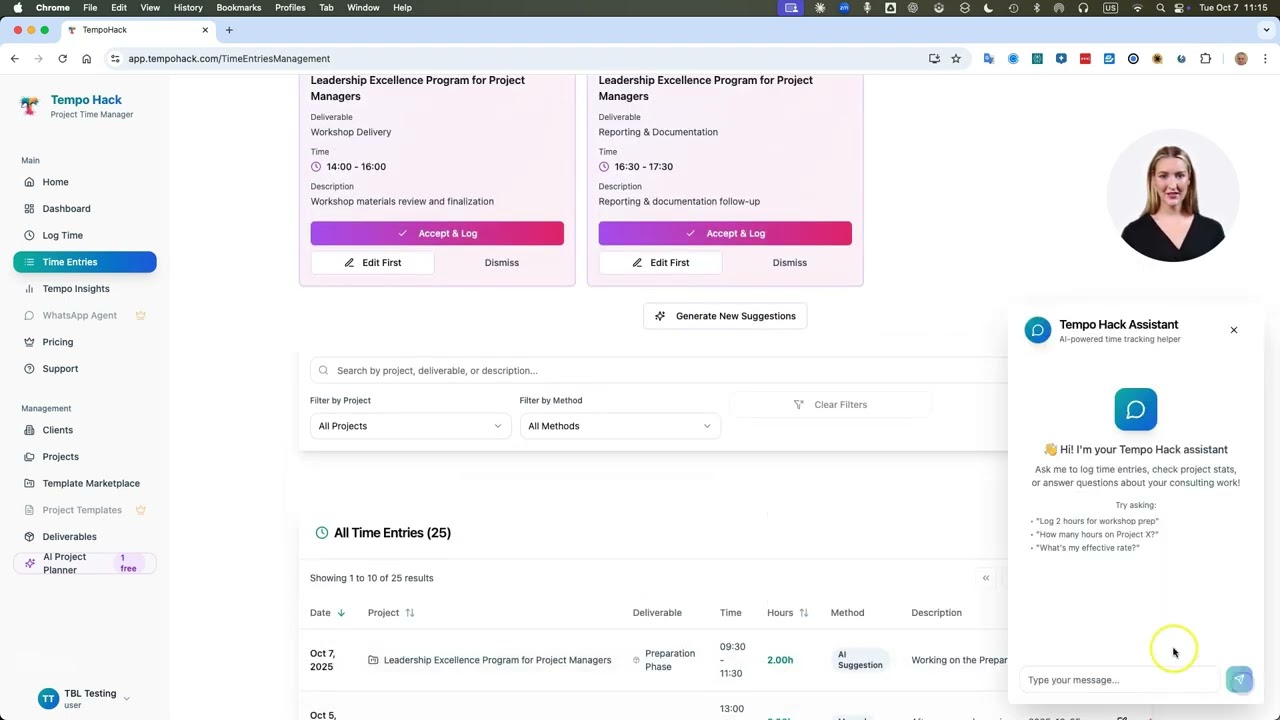The height and width of the screenshot is (720, 1280).
Task: Click the "2.00h" hours value
Action: pos(780,660)
